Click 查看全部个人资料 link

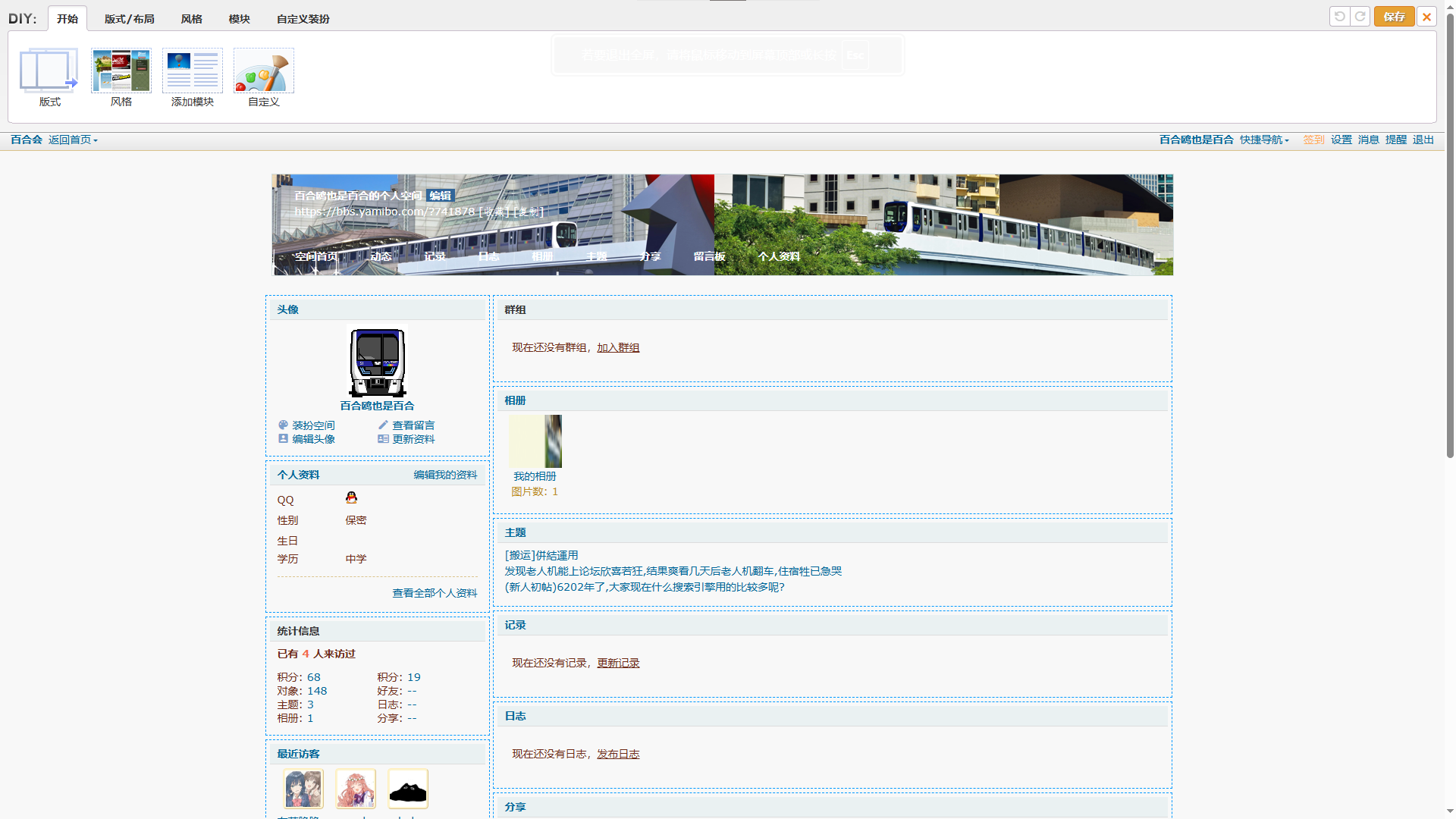pos(435,593)
